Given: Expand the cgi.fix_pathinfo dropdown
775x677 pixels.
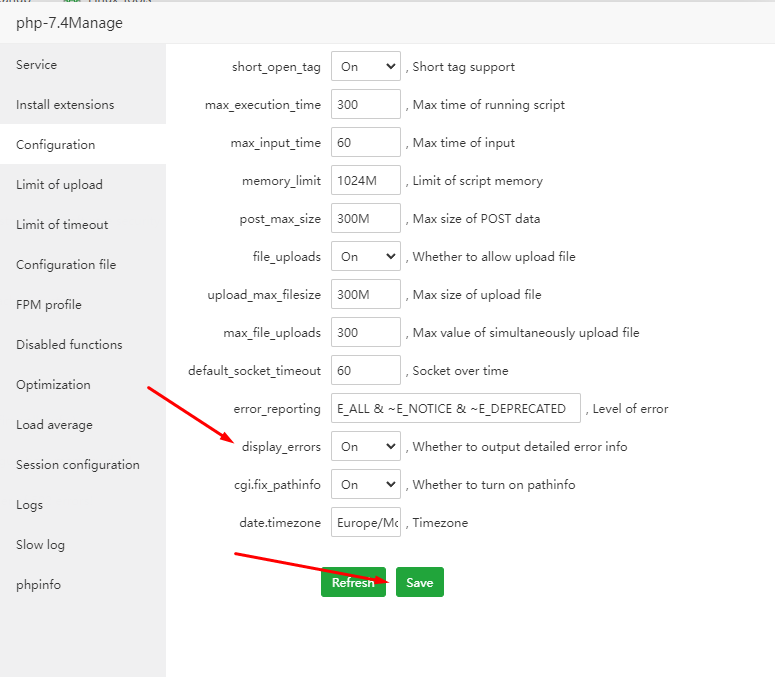Looking at the screenshot, I should (365, 485).
